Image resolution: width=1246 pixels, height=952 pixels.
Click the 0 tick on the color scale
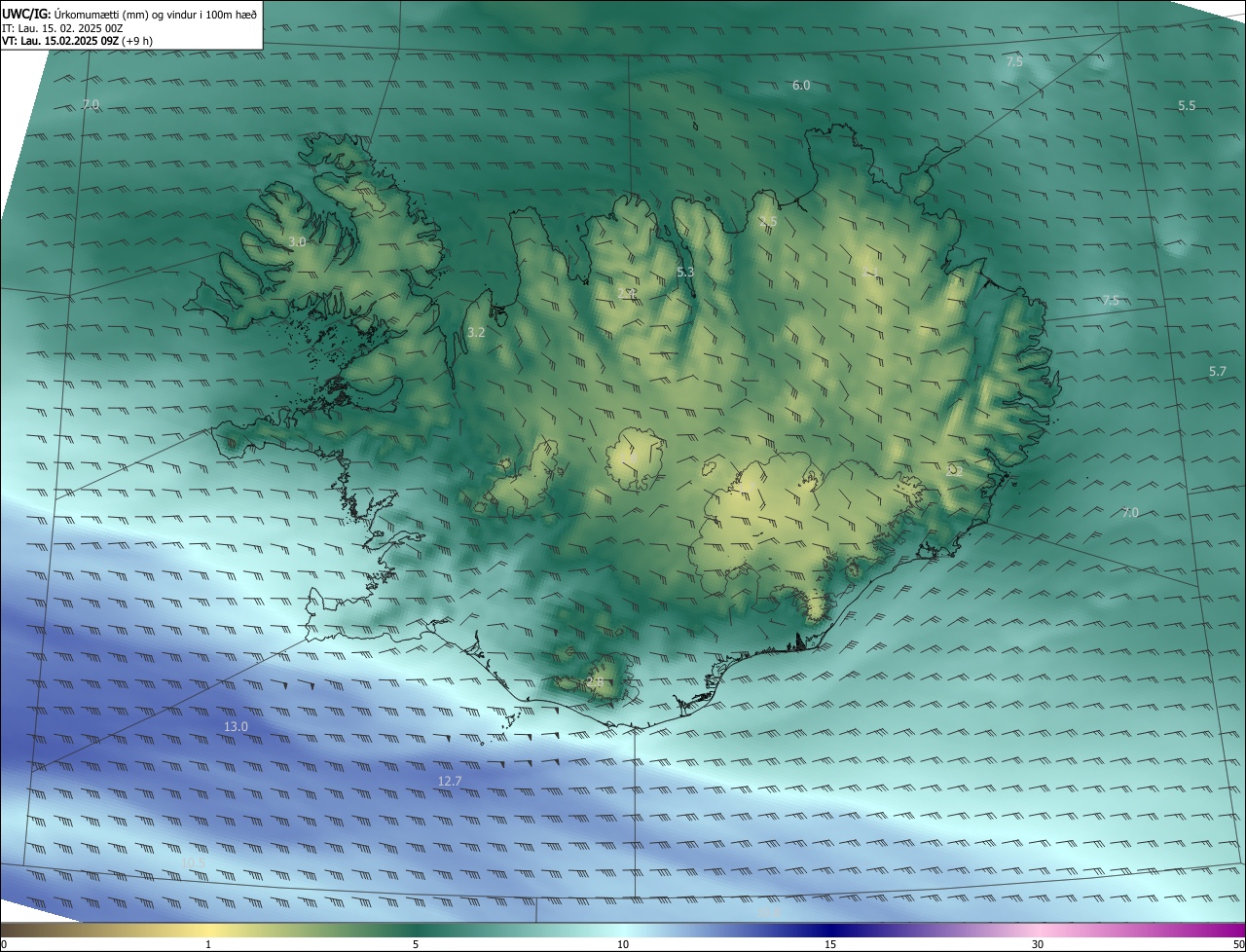(4, 944)
